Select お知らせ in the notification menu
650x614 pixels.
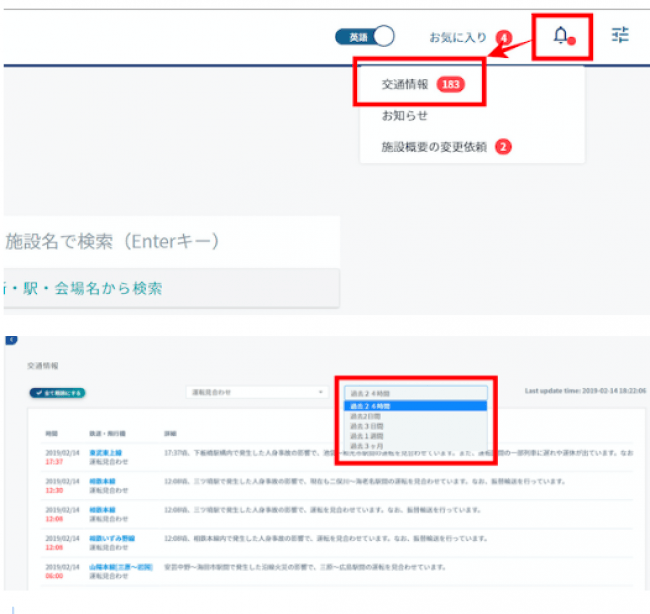coord(405,116)
